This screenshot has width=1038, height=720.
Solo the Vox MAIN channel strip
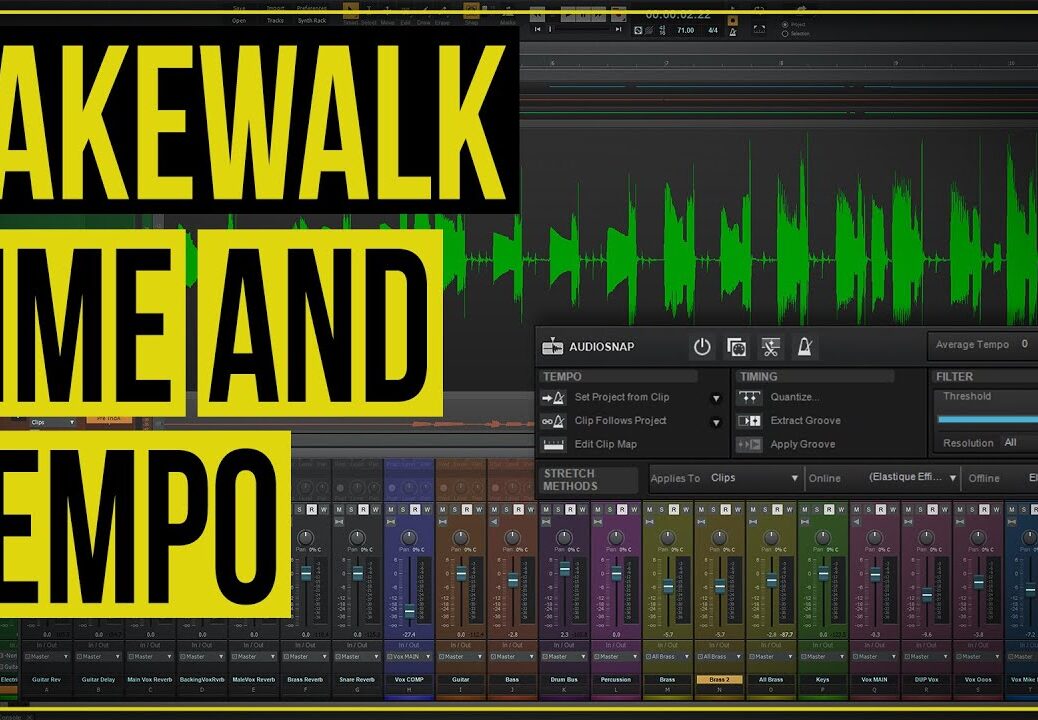(x=869, y=510)
